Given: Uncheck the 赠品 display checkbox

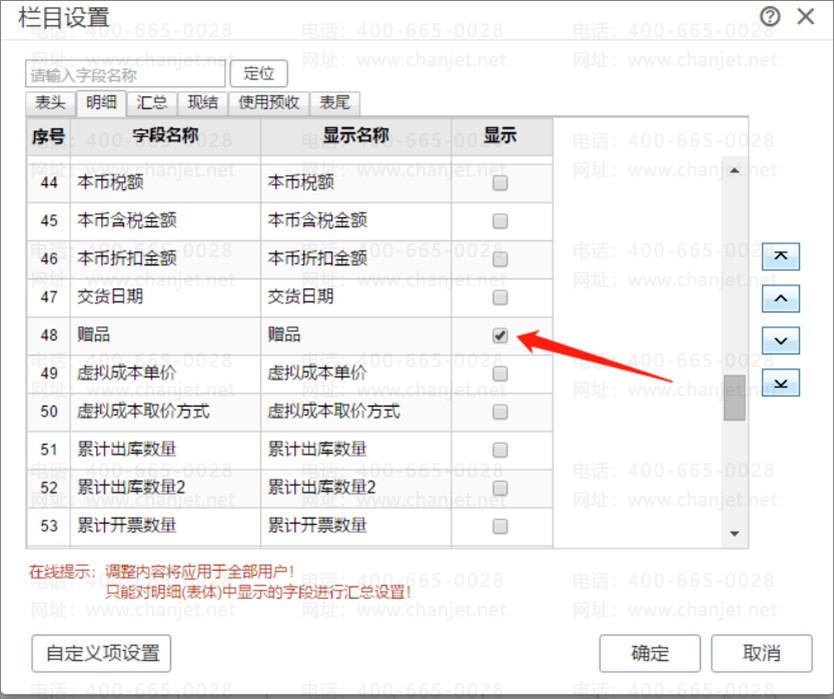Looking at the screenshot, I should pyautogui.click(x=500, y=336).
